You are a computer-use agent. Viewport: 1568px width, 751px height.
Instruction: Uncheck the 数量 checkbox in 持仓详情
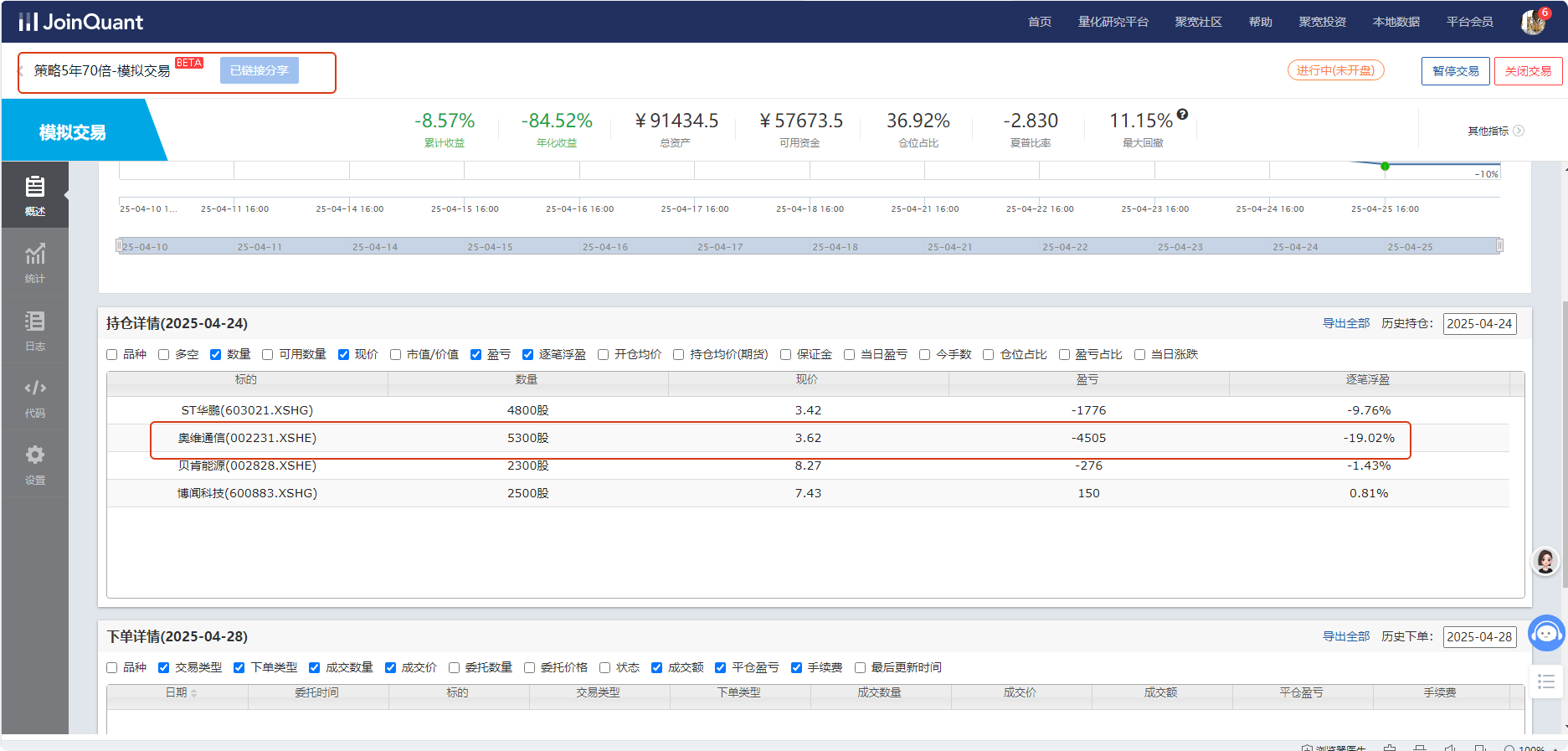216,355
